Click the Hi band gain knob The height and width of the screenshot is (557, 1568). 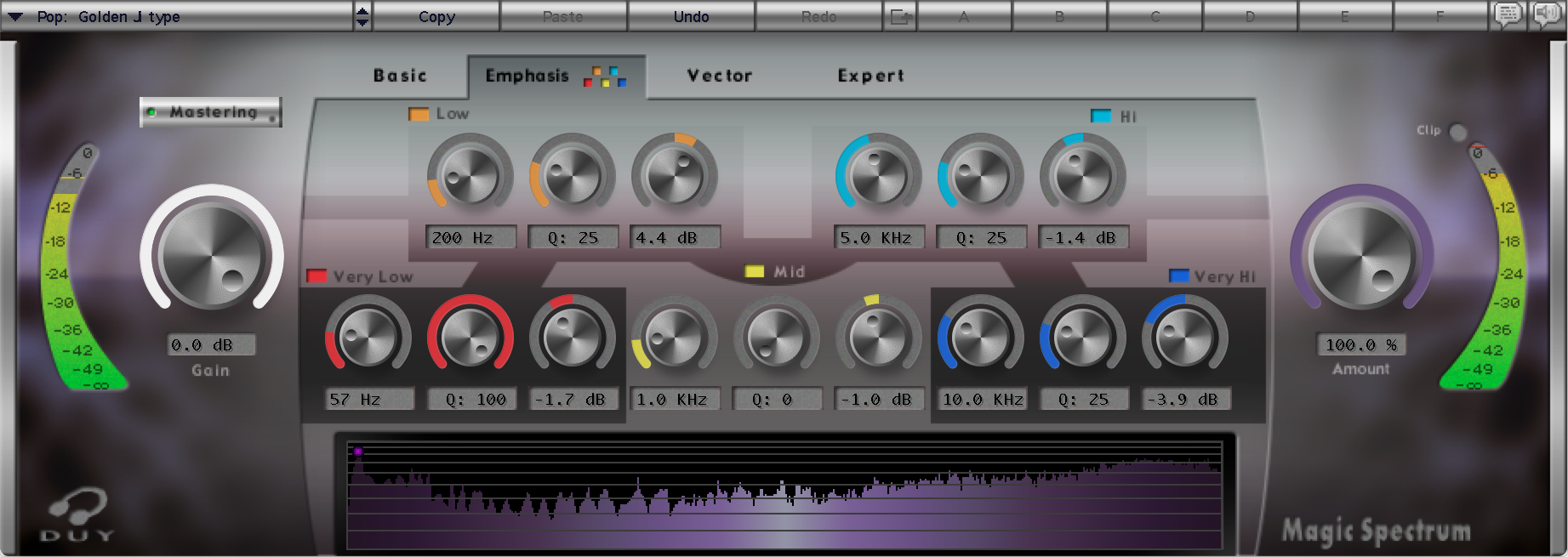(1083, 175)
